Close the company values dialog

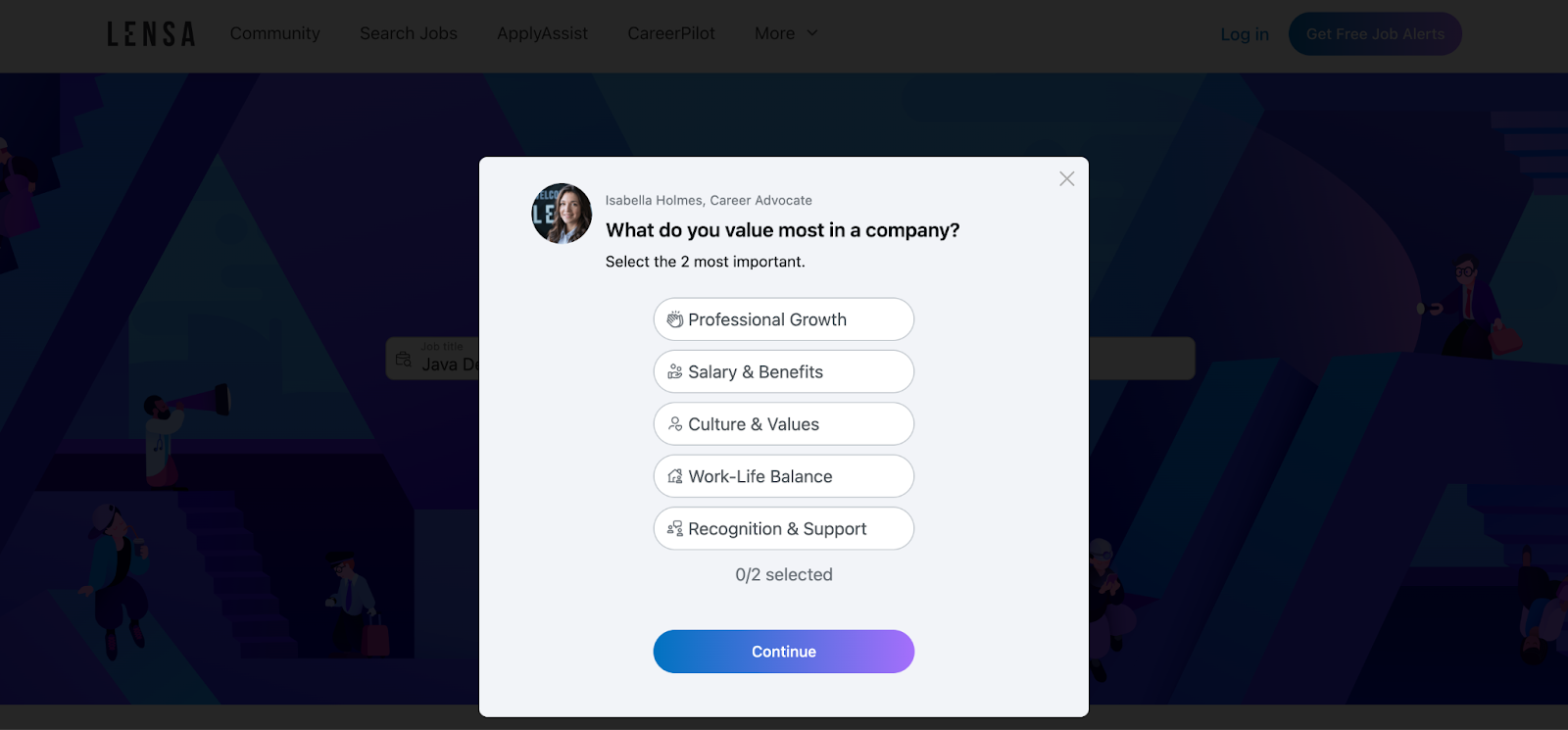pos(1066,178)
